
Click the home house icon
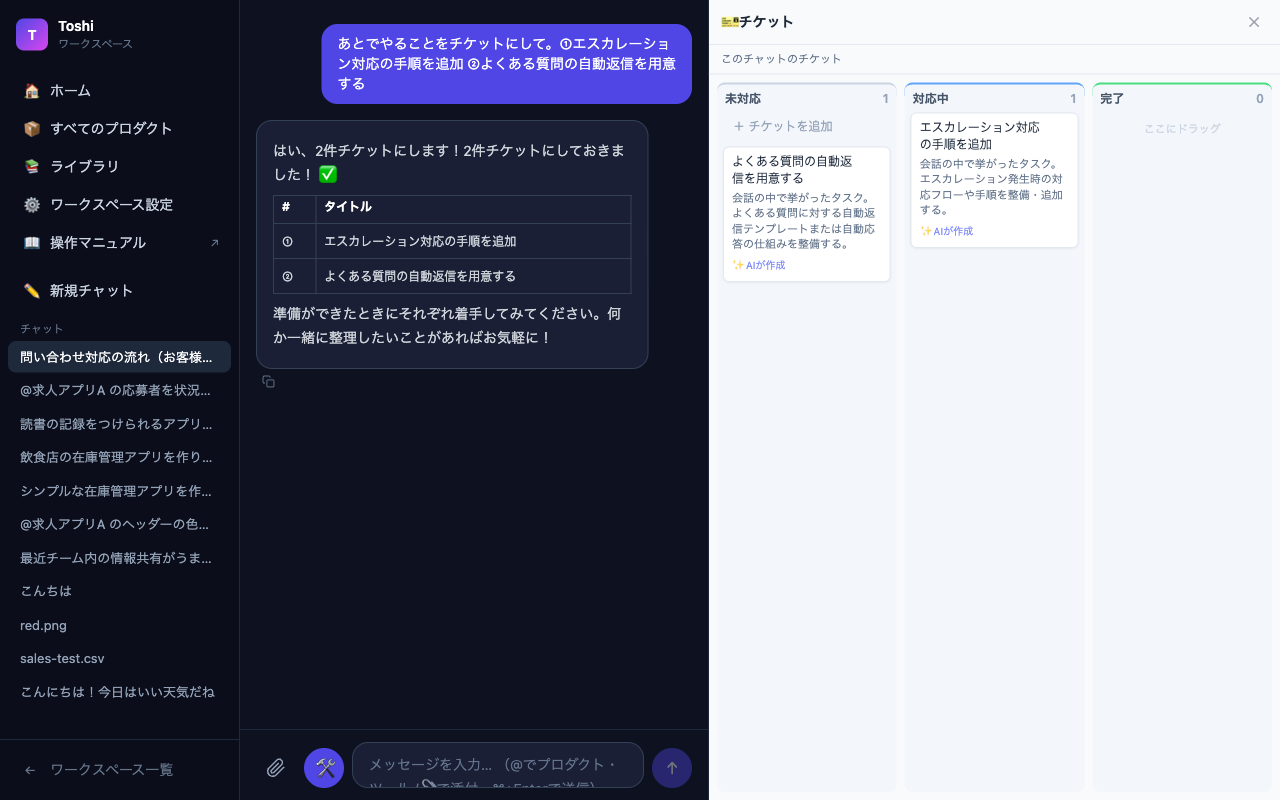[32, 90]
